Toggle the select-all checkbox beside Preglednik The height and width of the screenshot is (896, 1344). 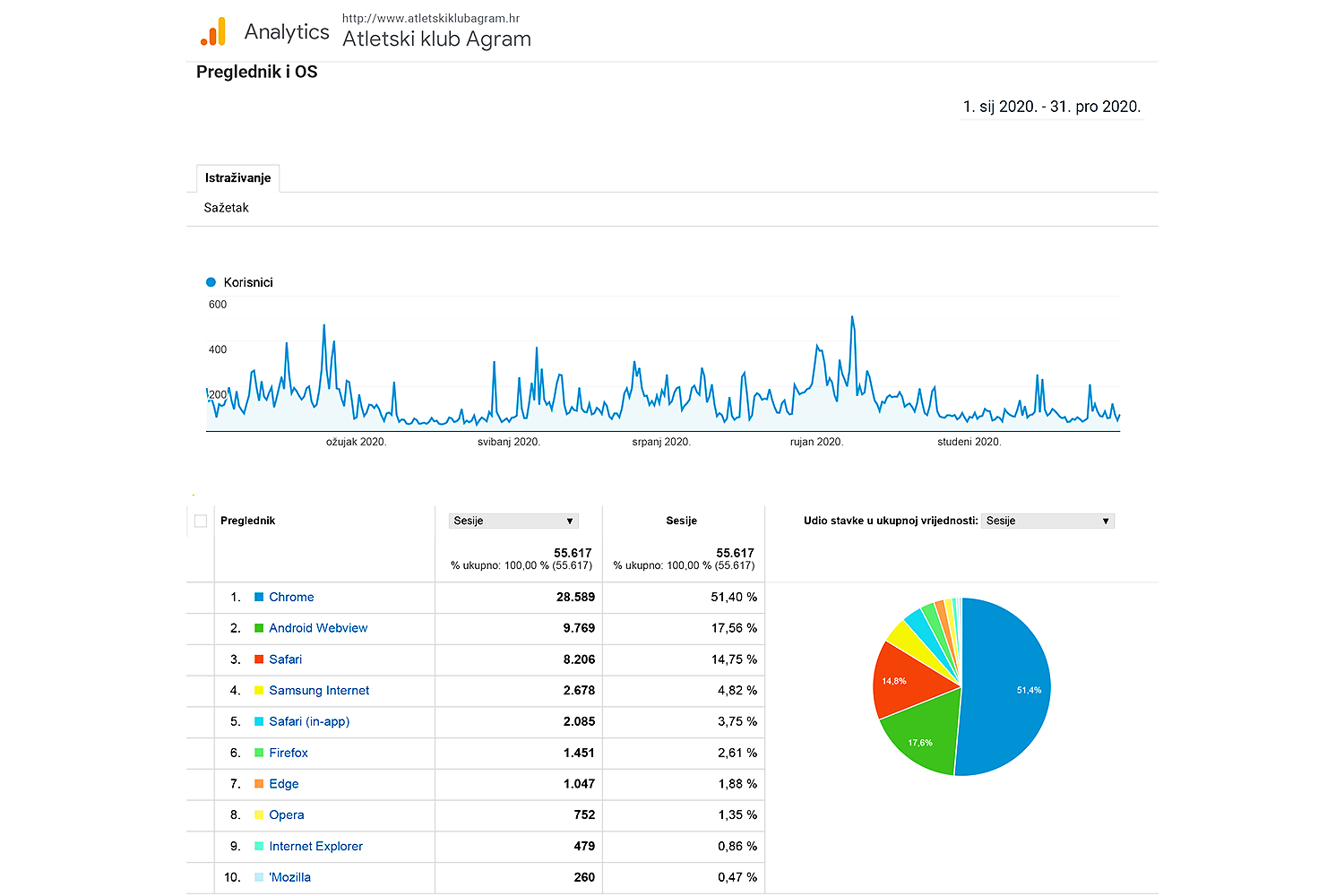tap(201, 521)
